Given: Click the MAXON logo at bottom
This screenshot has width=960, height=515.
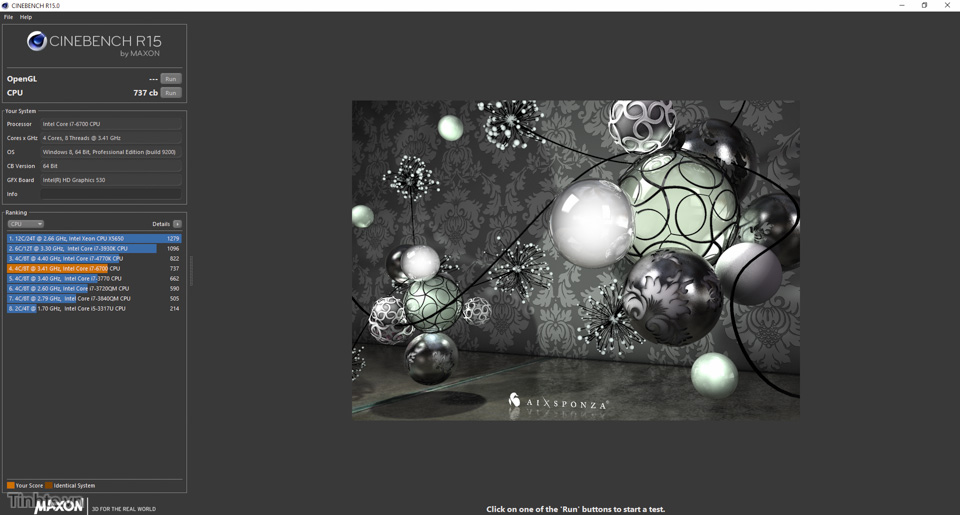Looking at the screenshot, I should click(x=59, y=506).
